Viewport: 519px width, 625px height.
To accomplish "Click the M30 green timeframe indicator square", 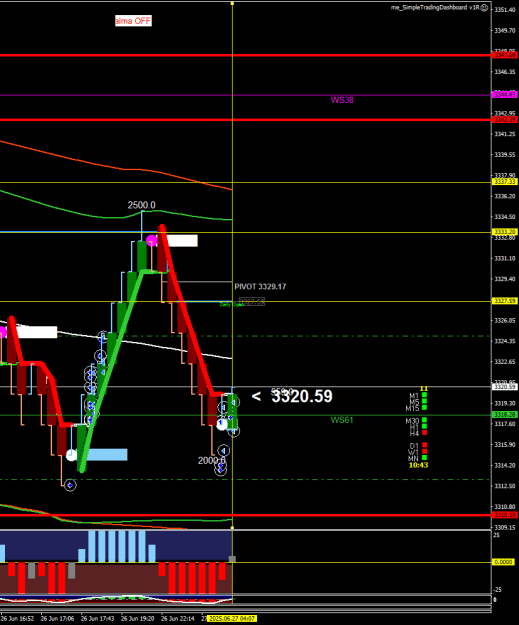I will click(424, 420).
